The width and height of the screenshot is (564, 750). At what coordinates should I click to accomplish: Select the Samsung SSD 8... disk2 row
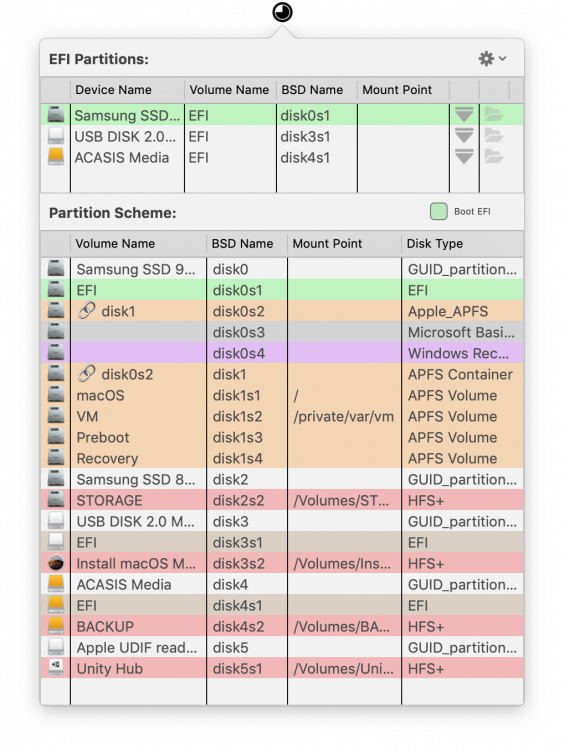(x=282, y=480)
